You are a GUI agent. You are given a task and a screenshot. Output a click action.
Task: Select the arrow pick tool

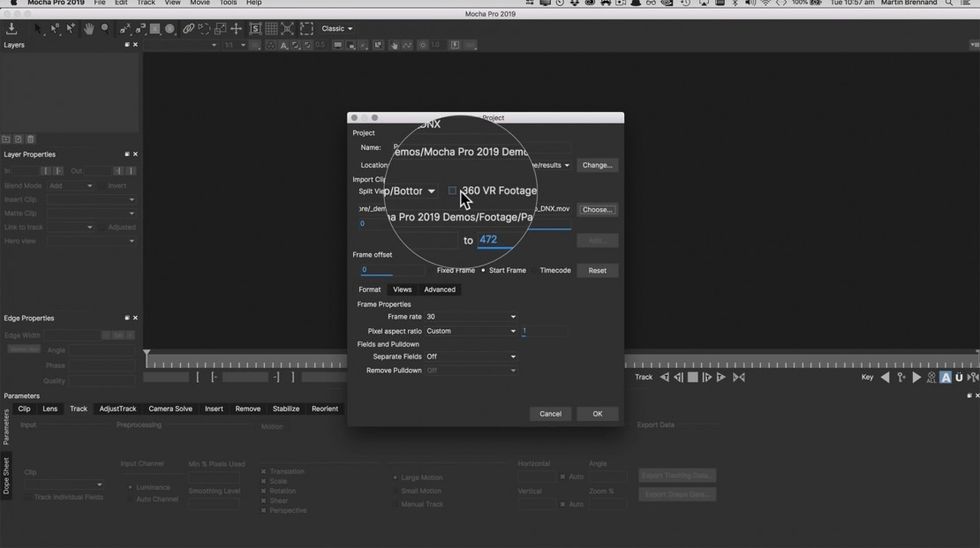click(x=38, y=29)
